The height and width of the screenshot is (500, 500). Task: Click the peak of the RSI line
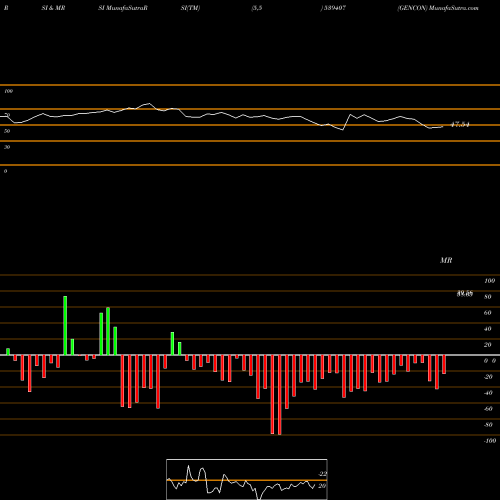pyautogui.click(x=149, y=104)
